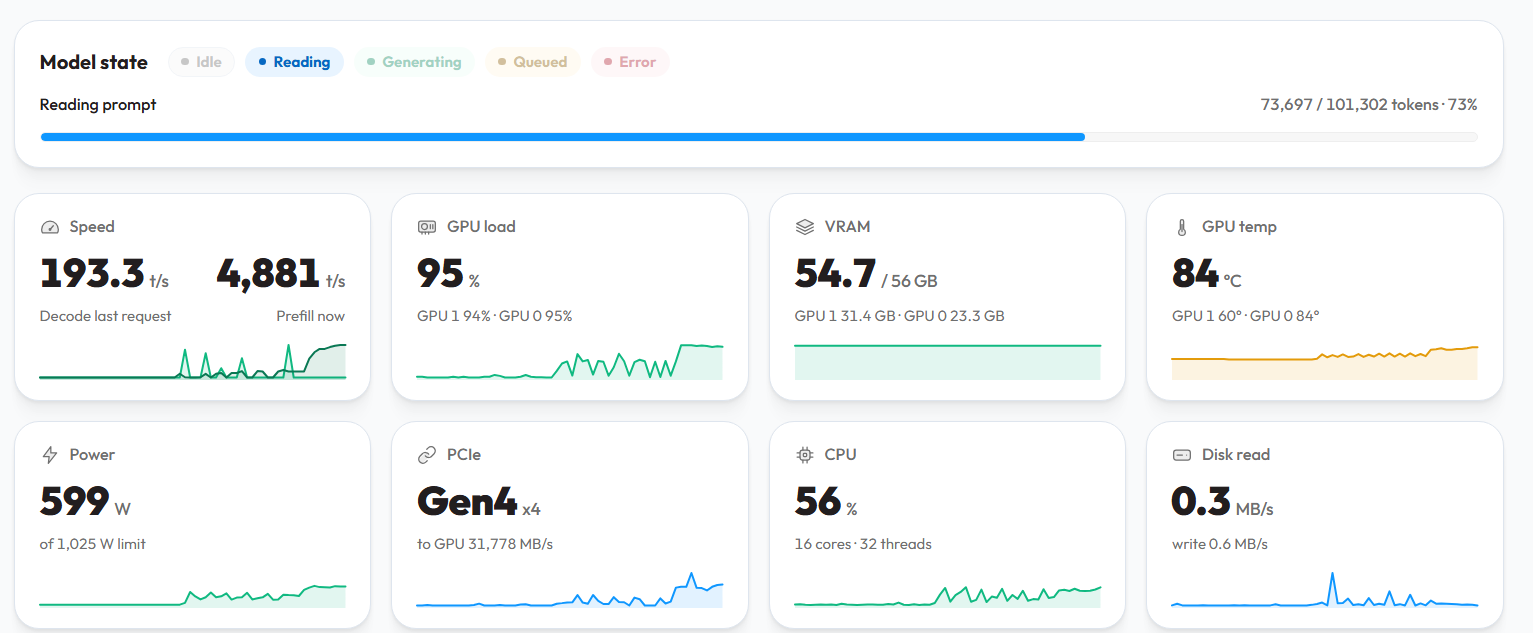Click the 'PCIe' card title
Image resolution: width=1533 pixels, height=633 pixels.
pos(464,455)
